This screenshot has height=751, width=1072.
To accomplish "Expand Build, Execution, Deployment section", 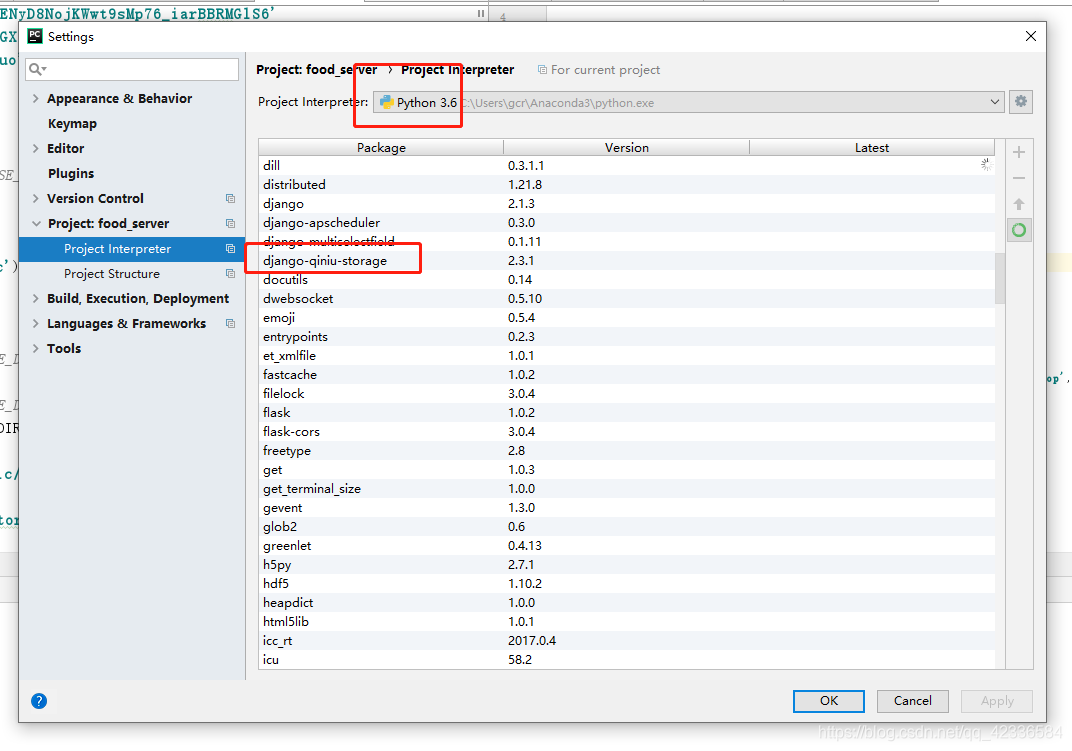I will click(x=36, y=298).
